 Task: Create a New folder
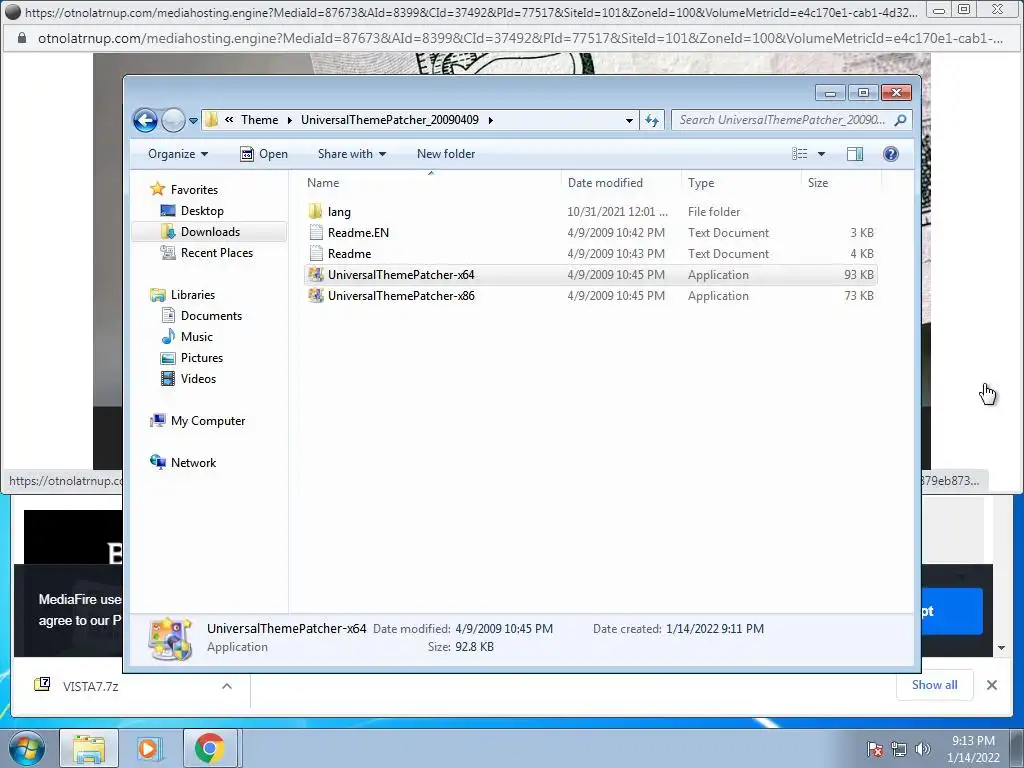tap(446, 154)
